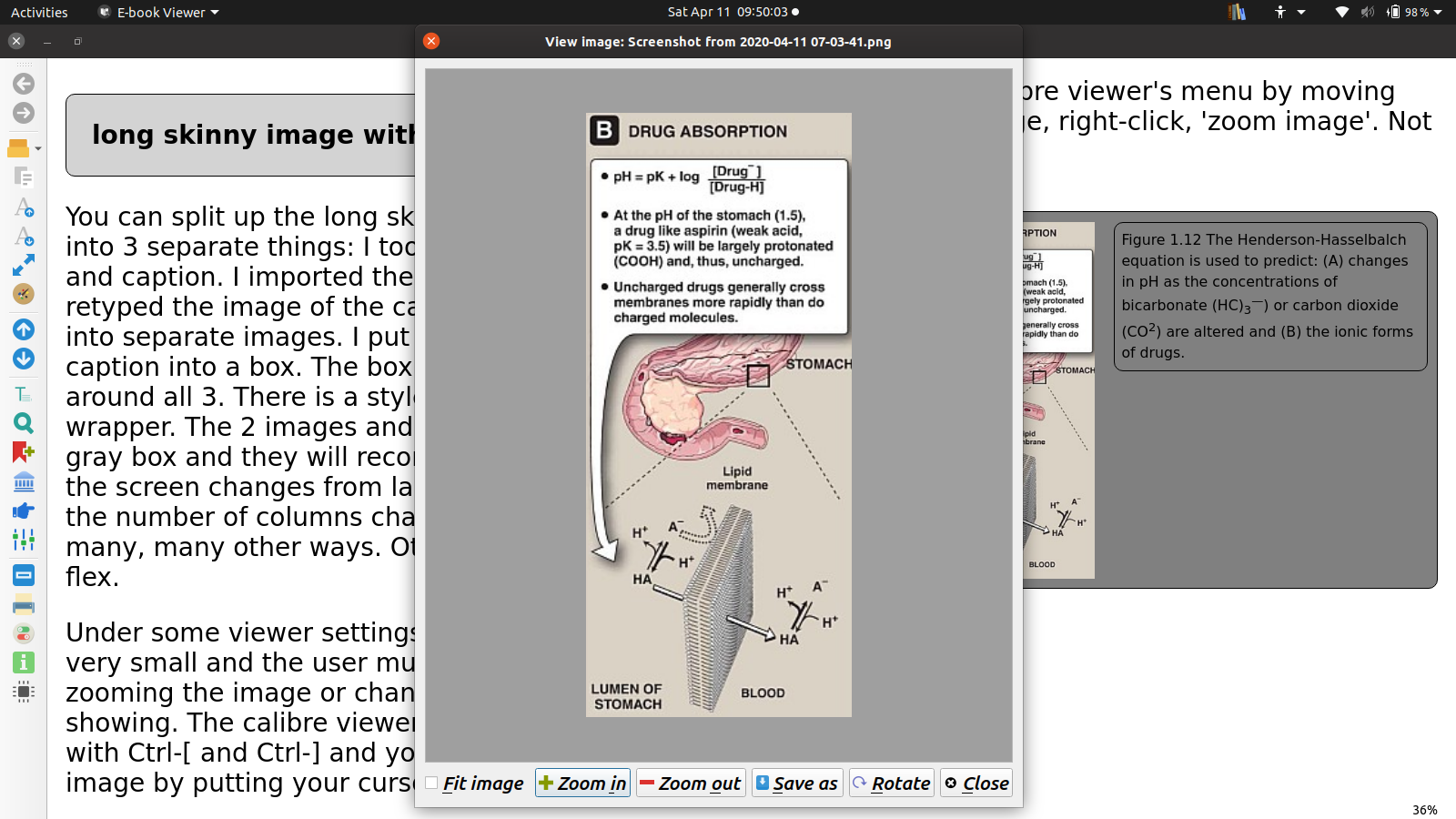Go to next page with blue down arrow
The width and height of the screenshot is (1456, 819).
point(24,359)
